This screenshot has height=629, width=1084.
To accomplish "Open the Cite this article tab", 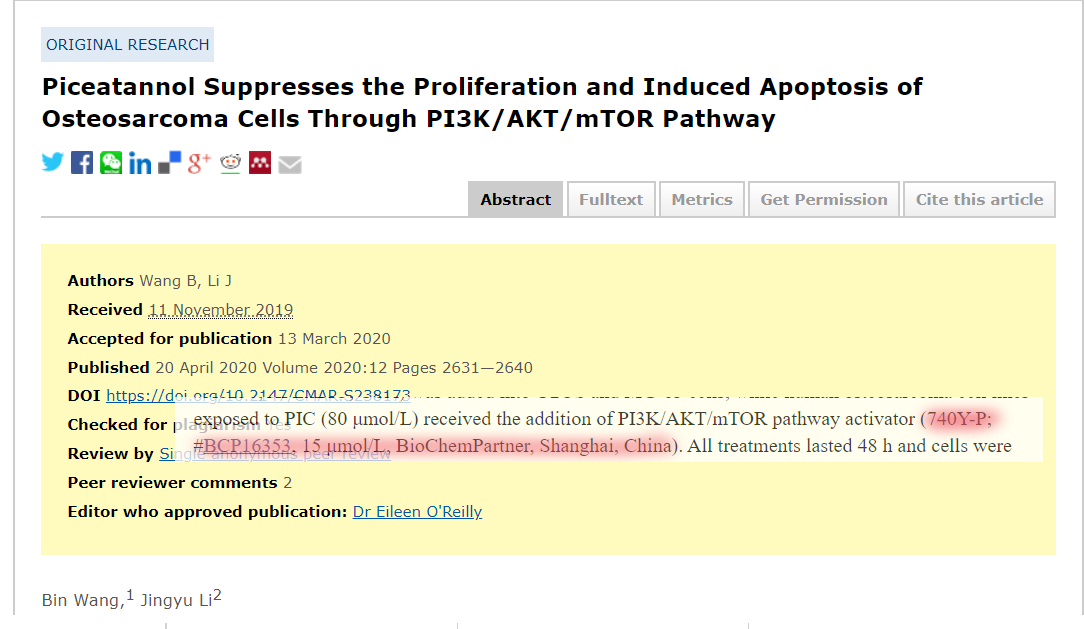I will pos(980,199).
